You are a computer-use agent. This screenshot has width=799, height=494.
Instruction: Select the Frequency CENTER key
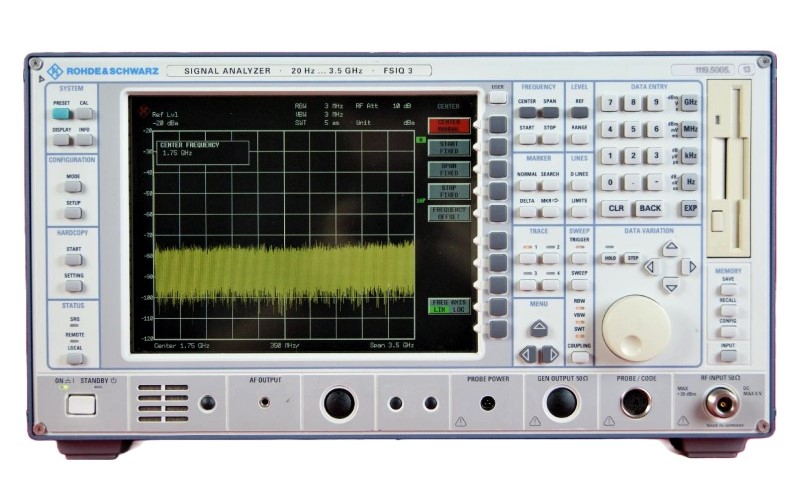(x=527, y=113)
